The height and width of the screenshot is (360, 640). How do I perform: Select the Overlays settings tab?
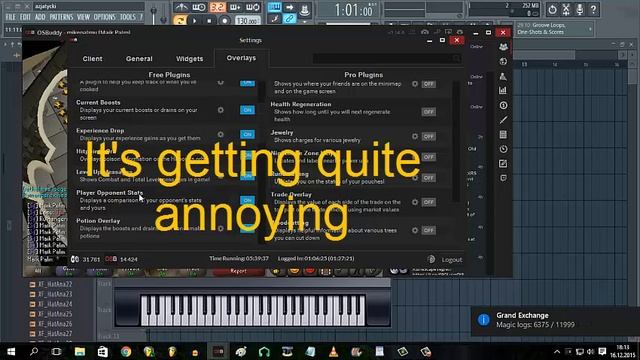[x=241, y=58]
